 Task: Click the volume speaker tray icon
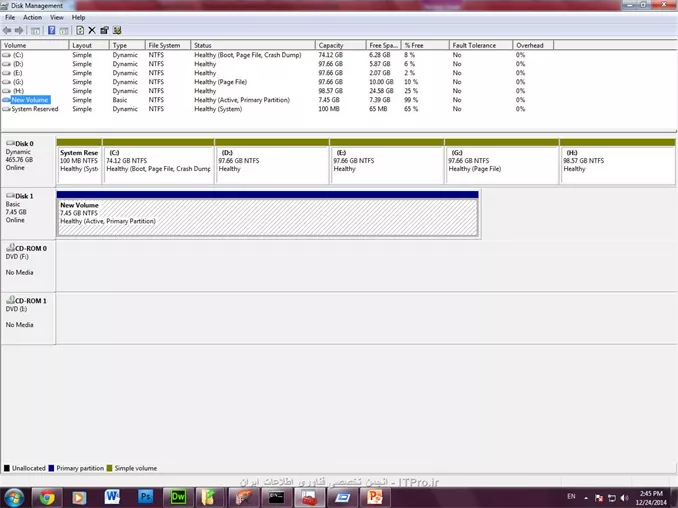pyautogui.click(x=624, y=498)
